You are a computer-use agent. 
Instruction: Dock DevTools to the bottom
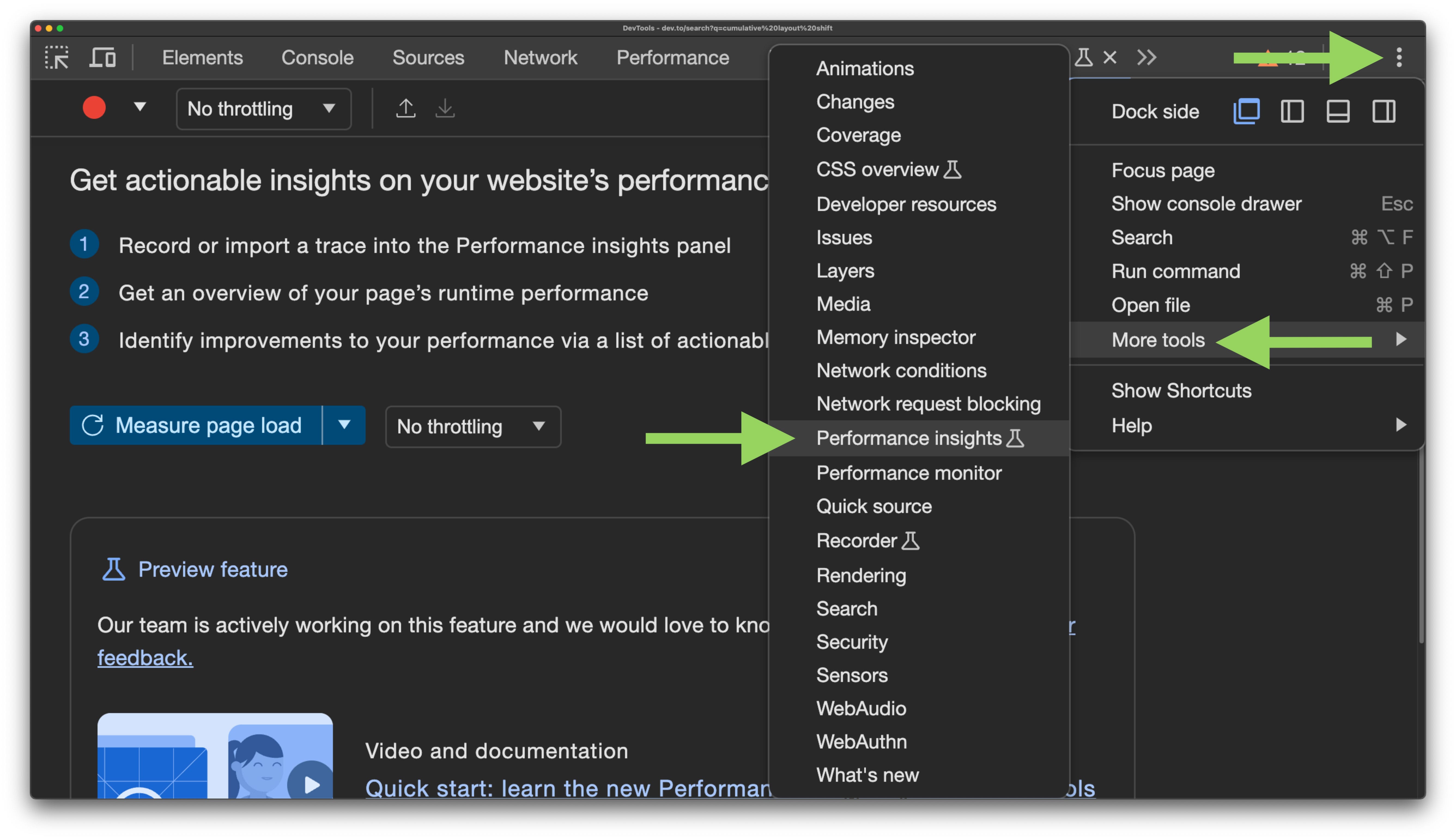tap(1338, 111)
